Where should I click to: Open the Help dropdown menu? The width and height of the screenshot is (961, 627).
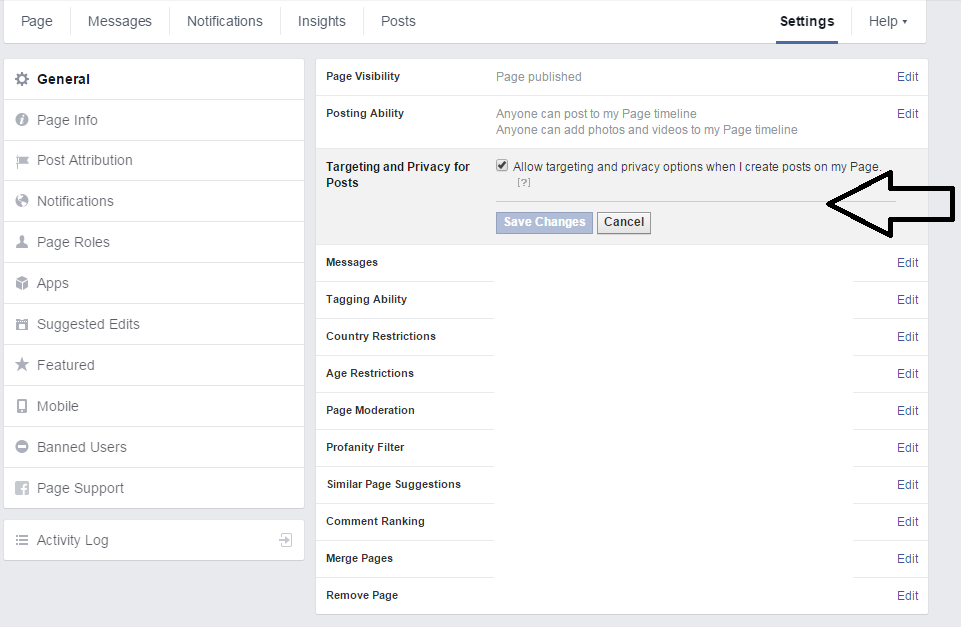(887, 21)
